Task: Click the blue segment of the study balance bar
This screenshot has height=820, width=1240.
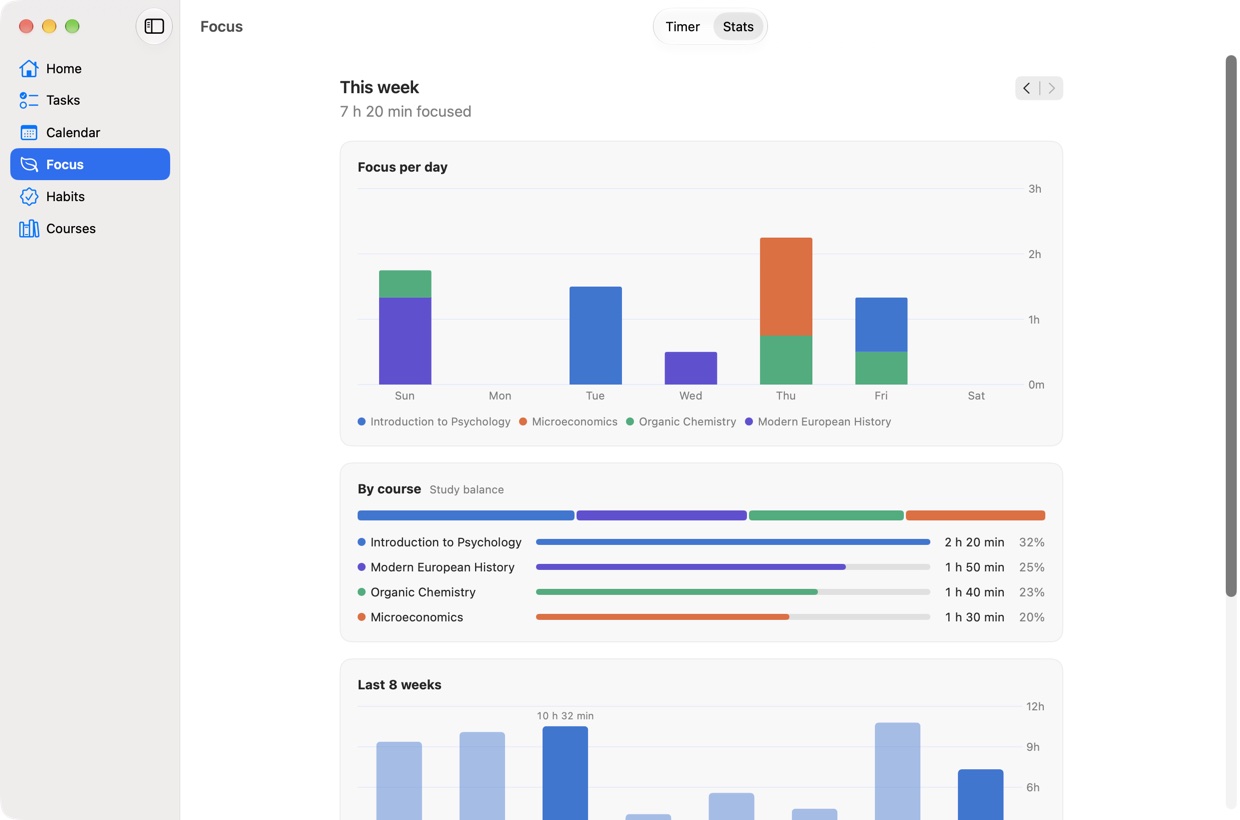Action: (x=466, y=516)
